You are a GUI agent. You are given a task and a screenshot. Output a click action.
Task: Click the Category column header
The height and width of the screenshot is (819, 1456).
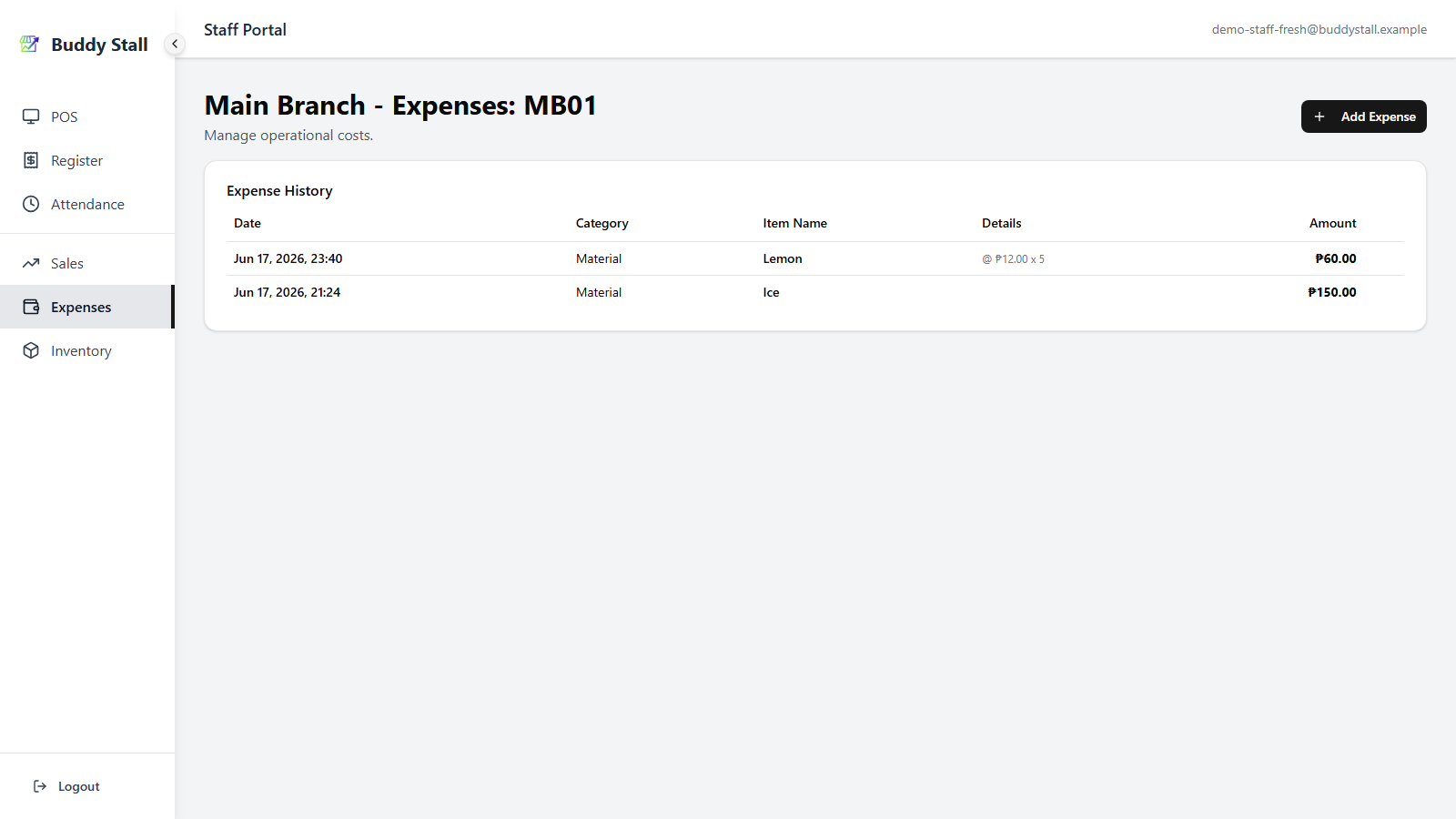(602, 223)
